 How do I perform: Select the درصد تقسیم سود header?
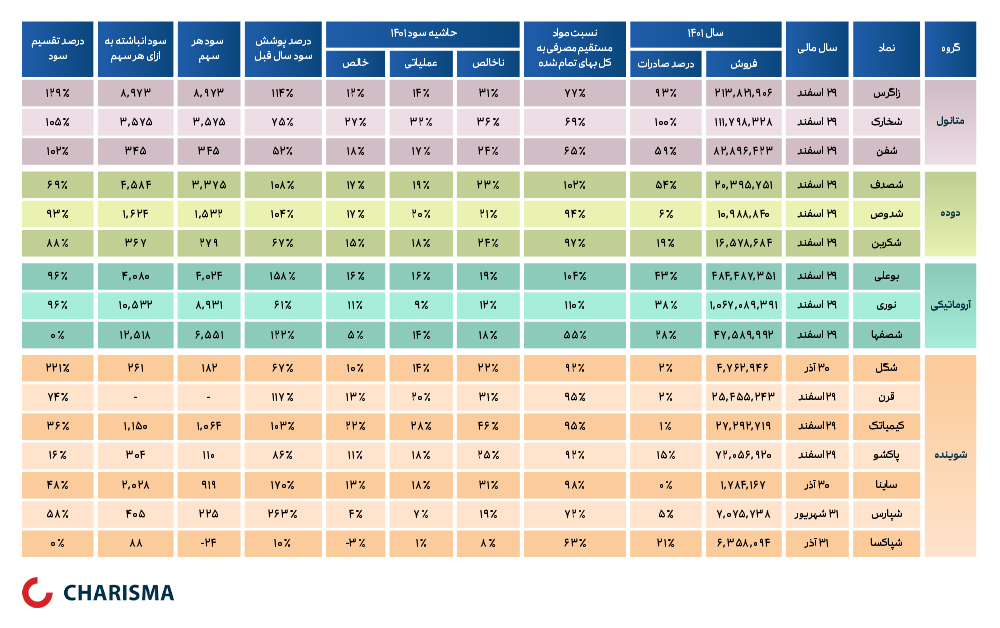[57, 49]
